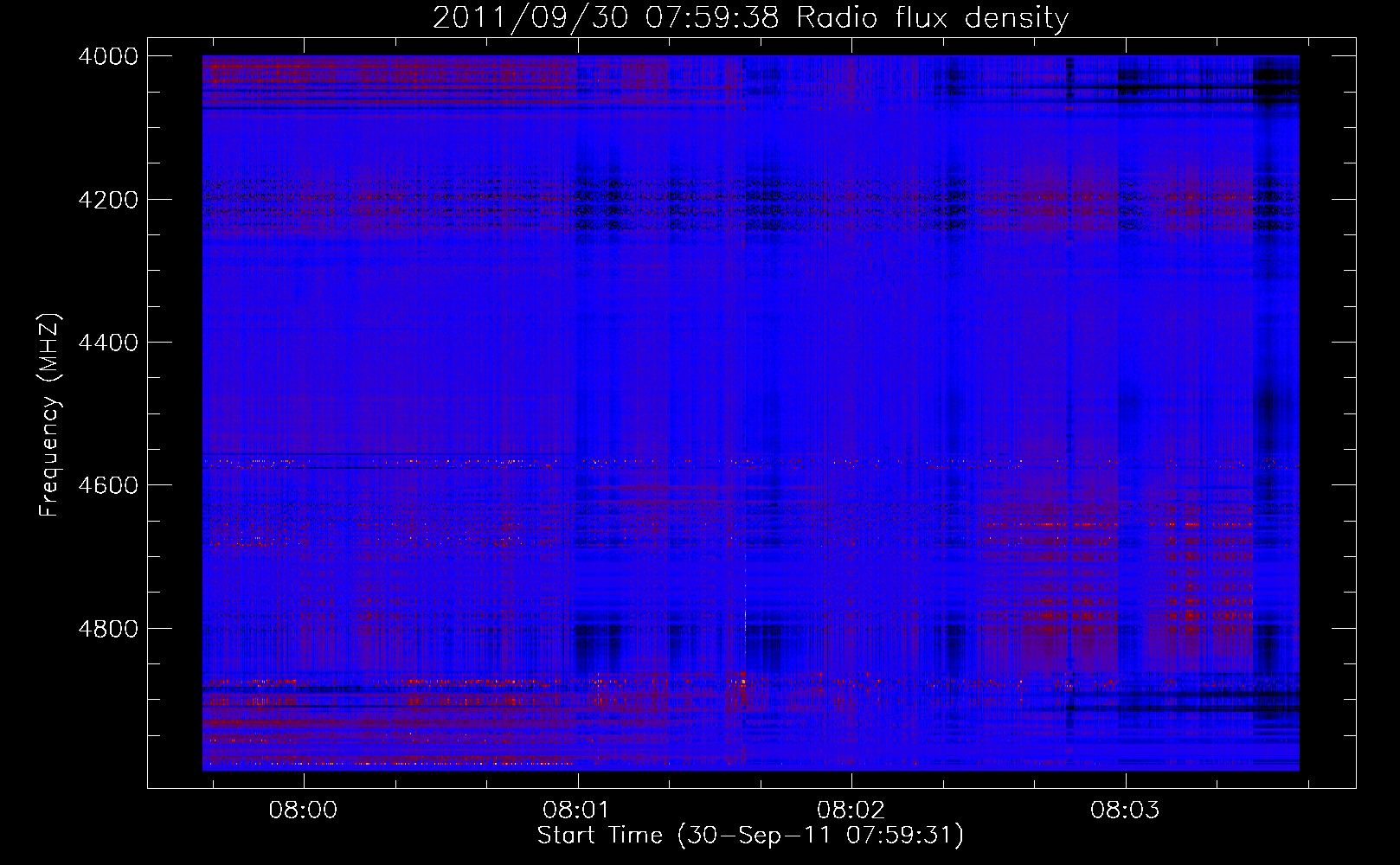
Task: Select the '4400' frequency axis label
Action: [x=107, y=343]
